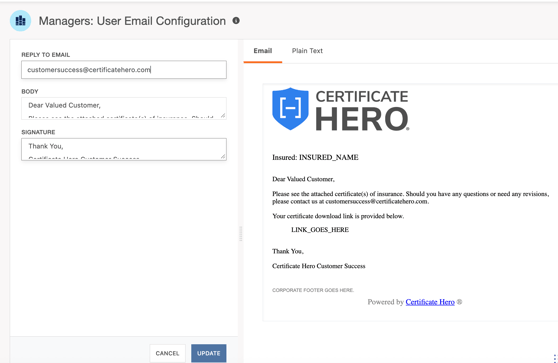Click 'CORPORATE FOOTER GOES HERE.' text
Viewport: 558px width, 363px height.
coord(313,290)
